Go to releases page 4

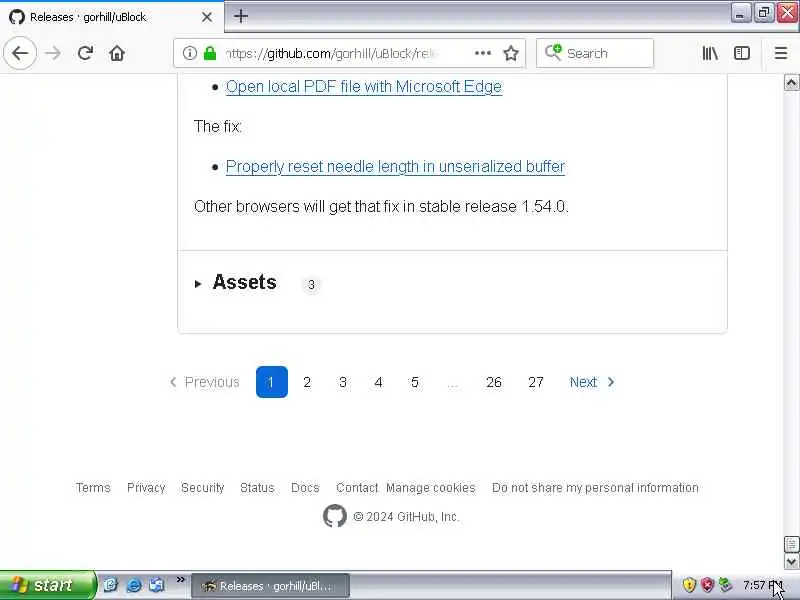[378, 382]
